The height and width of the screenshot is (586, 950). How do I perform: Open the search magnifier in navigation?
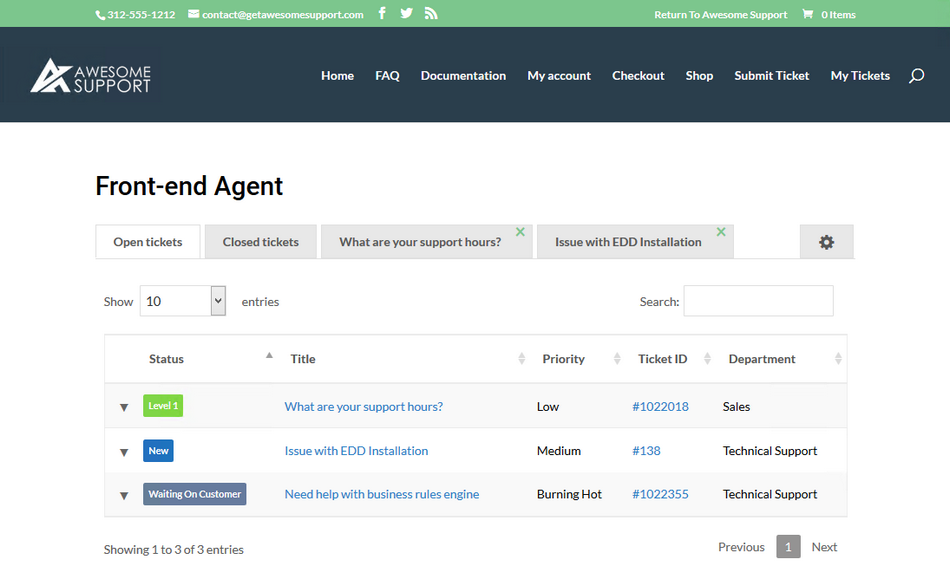coord(916,76)
